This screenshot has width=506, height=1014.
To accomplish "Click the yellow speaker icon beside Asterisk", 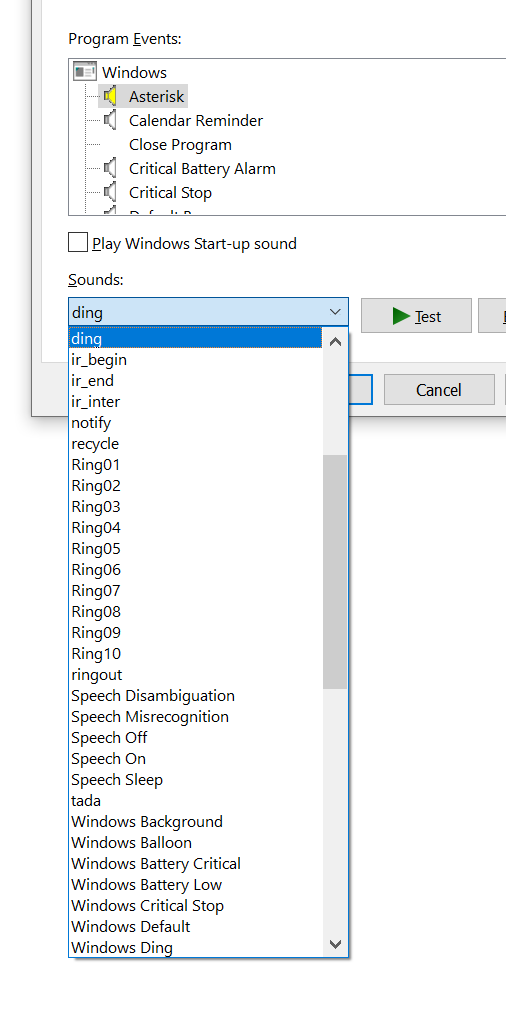I will (110, 96).
